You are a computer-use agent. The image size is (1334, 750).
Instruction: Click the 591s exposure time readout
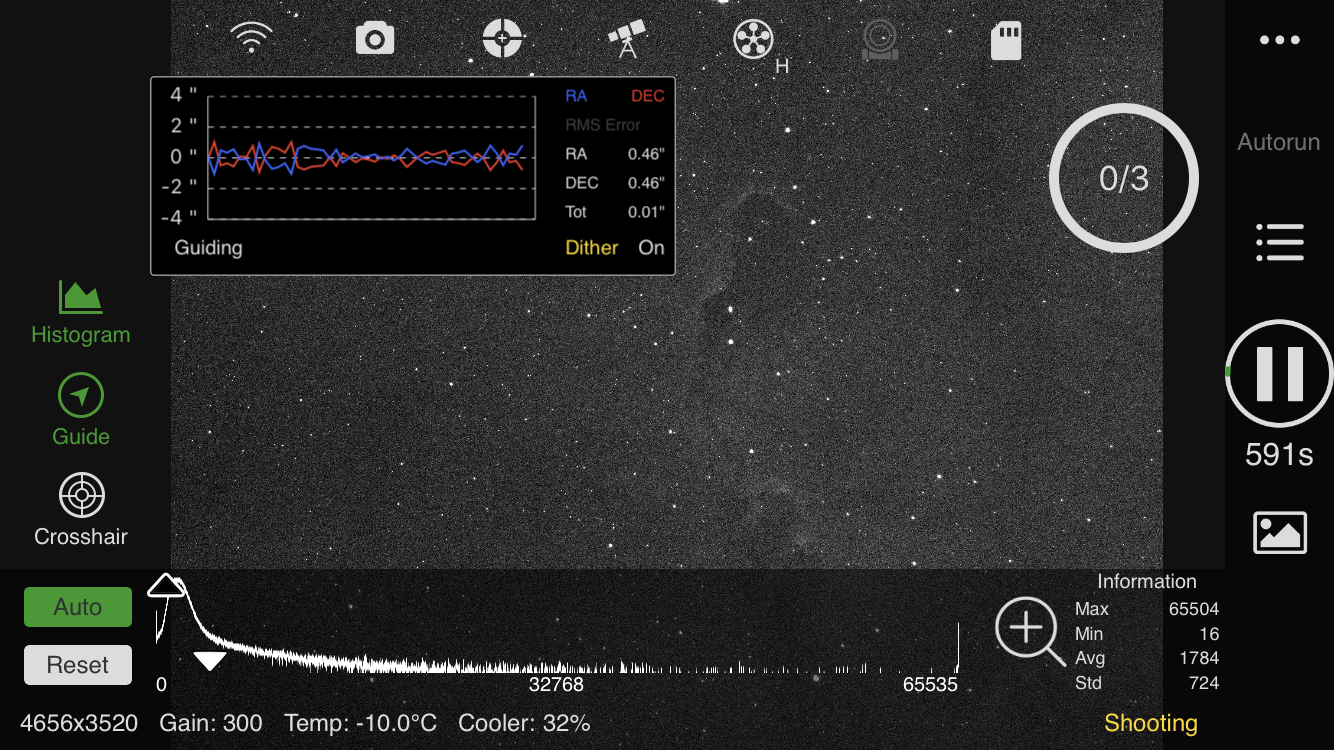(1279, 456)
